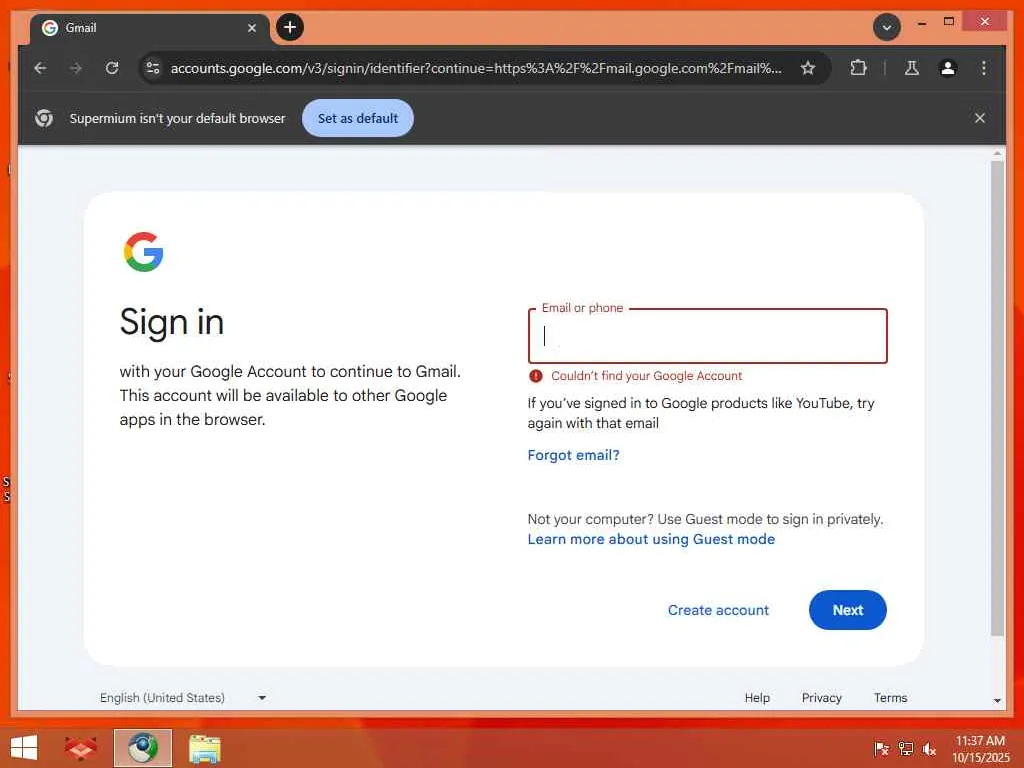Open the three-dot browser menu
Screen dimensions: 1024x768
pos(984,68)
